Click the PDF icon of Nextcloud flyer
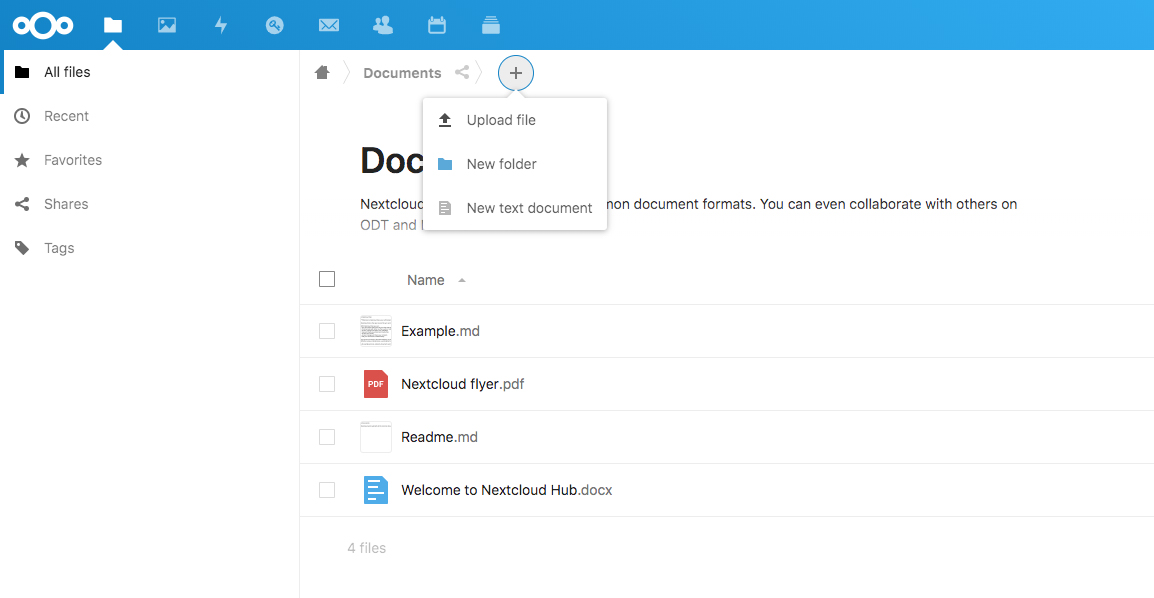This screenshot has height=598, width=1154. pyautogui.click(x=376, y=384)
